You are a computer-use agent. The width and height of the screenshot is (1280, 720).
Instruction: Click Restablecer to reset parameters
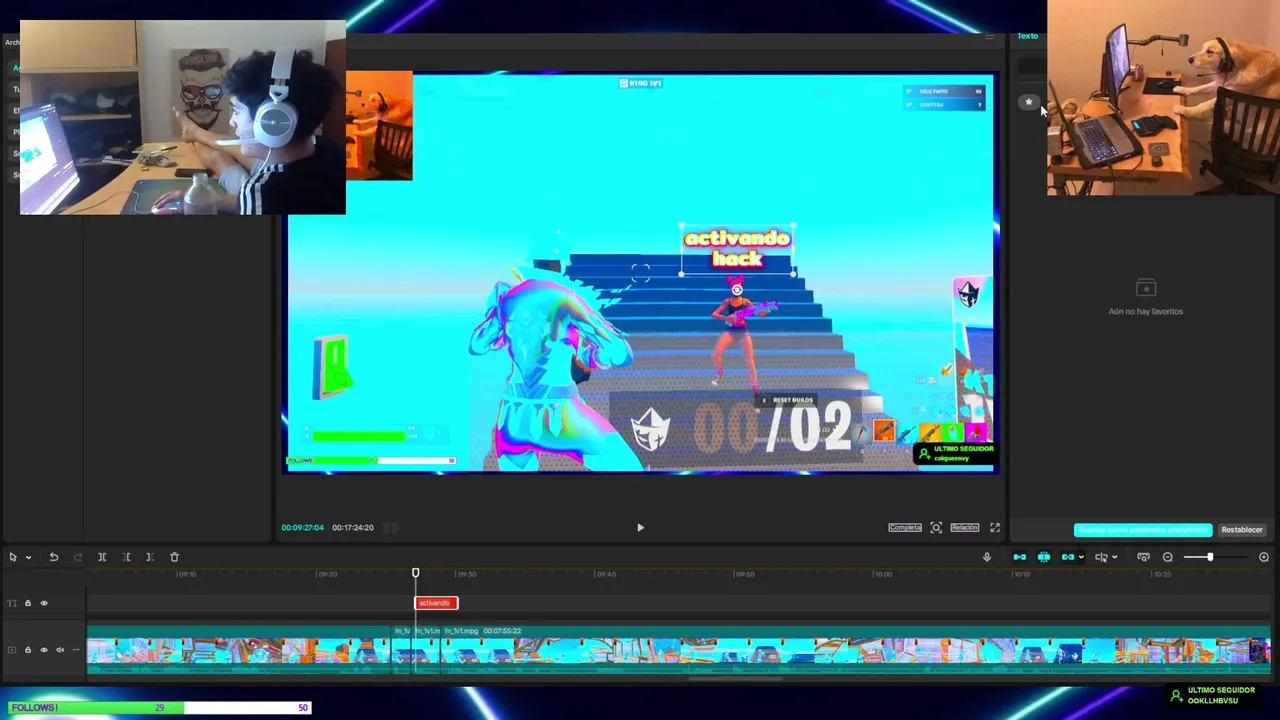(1242, 530)
